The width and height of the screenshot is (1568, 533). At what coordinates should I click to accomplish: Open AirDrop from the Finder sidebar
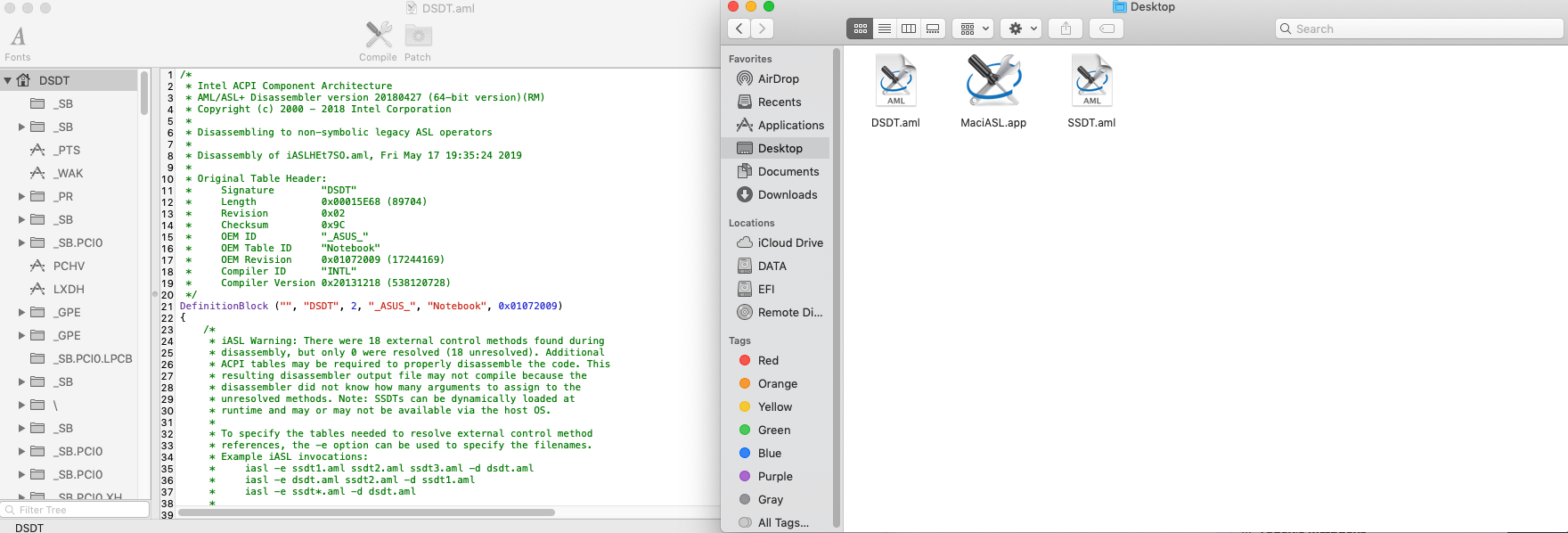(777, 78)
